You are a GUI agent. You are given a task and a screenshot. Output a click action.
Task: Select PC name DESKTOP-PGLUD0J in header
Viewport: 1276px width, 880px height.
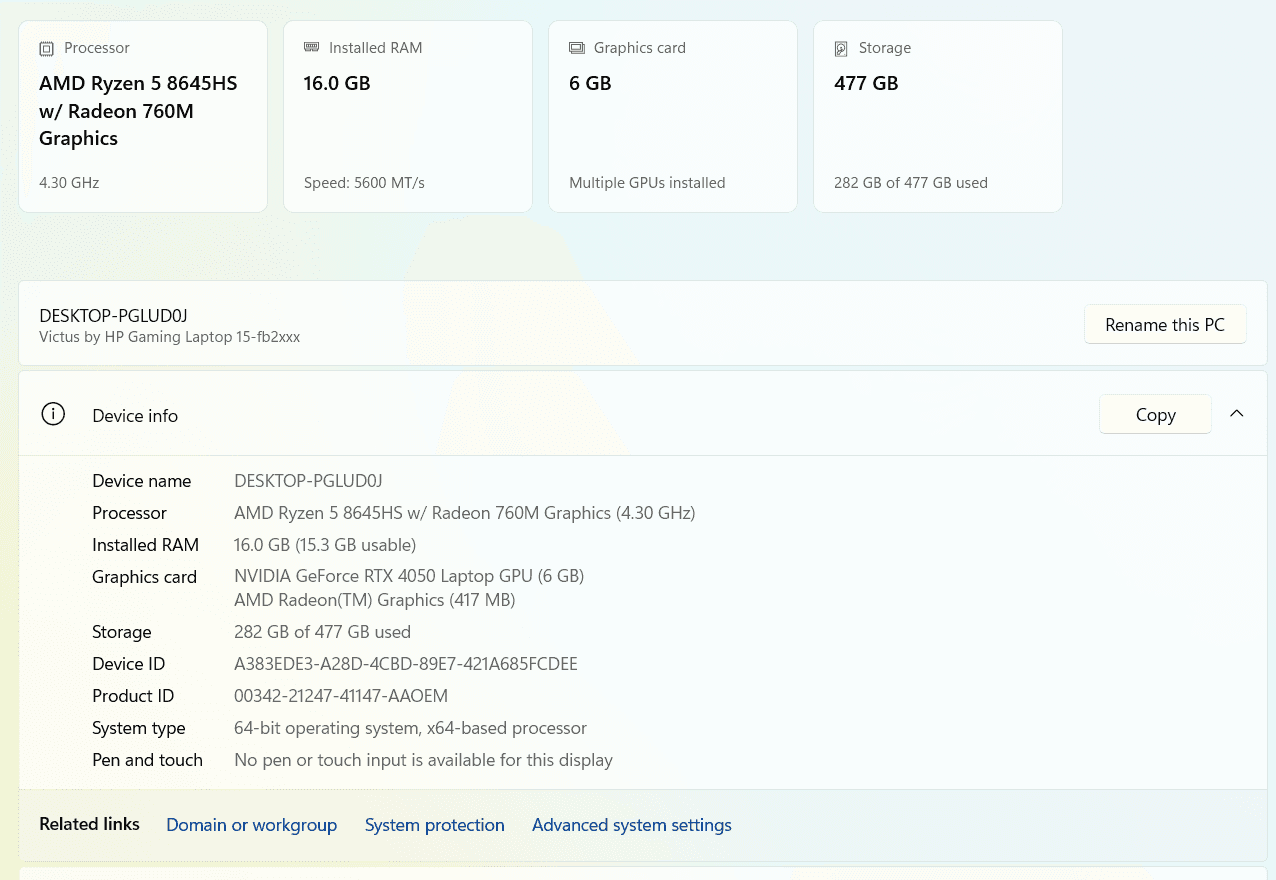(x=113, y=316)
